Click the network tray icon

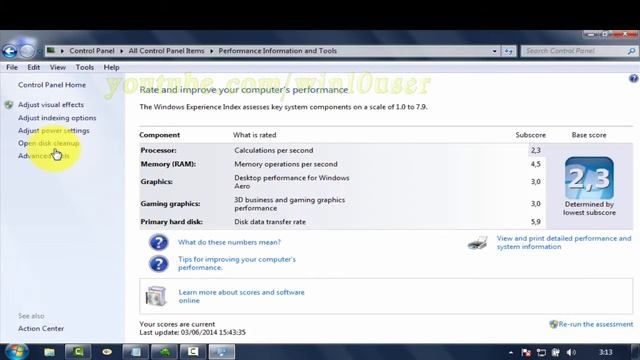[x=541, y=353]
